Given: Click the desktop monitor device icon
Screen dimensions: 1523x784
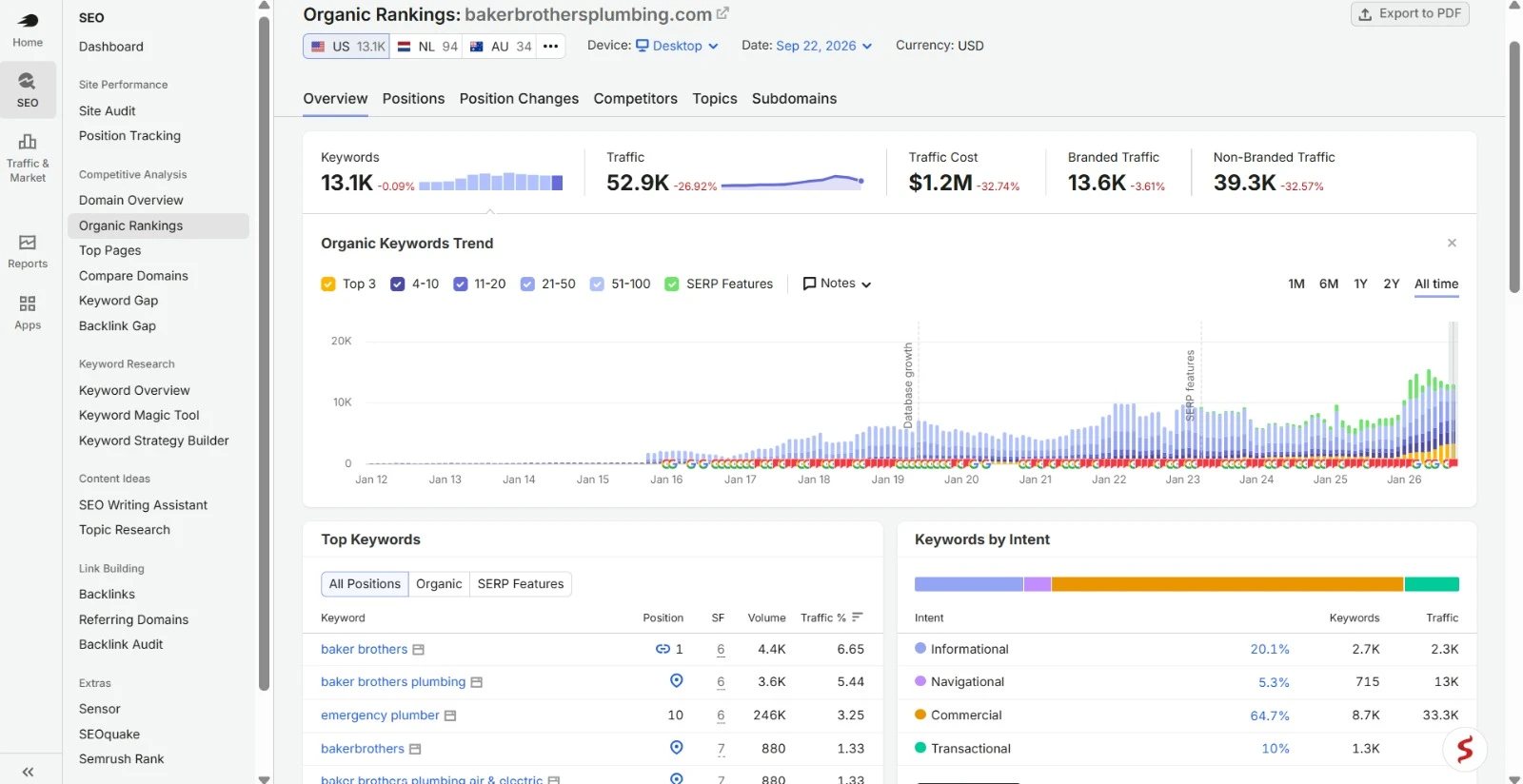Looking at the screenshot, I should point(643,45).
